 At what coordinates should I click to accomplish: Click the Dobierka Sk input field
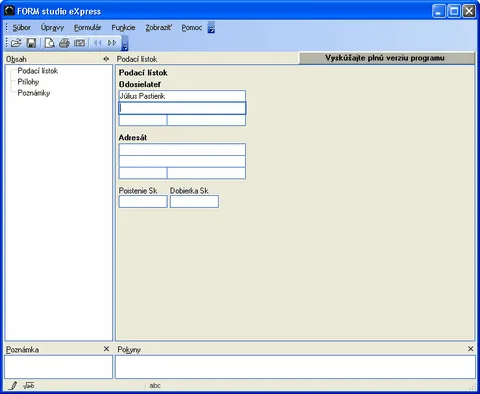(194, 202)
